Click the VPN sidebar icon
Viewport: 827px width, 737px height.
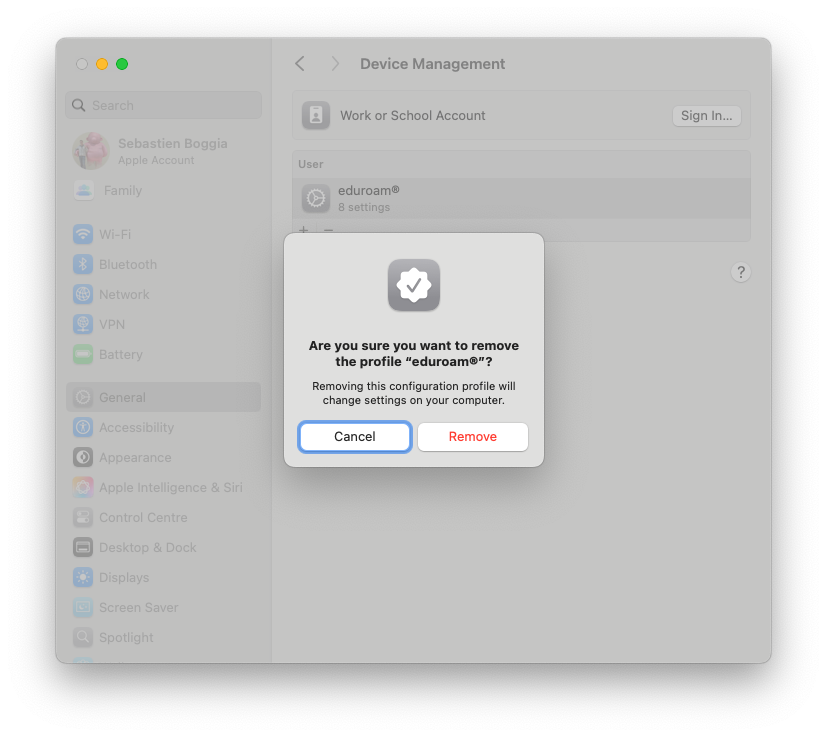pyautogui.click(x=83, y=324)
